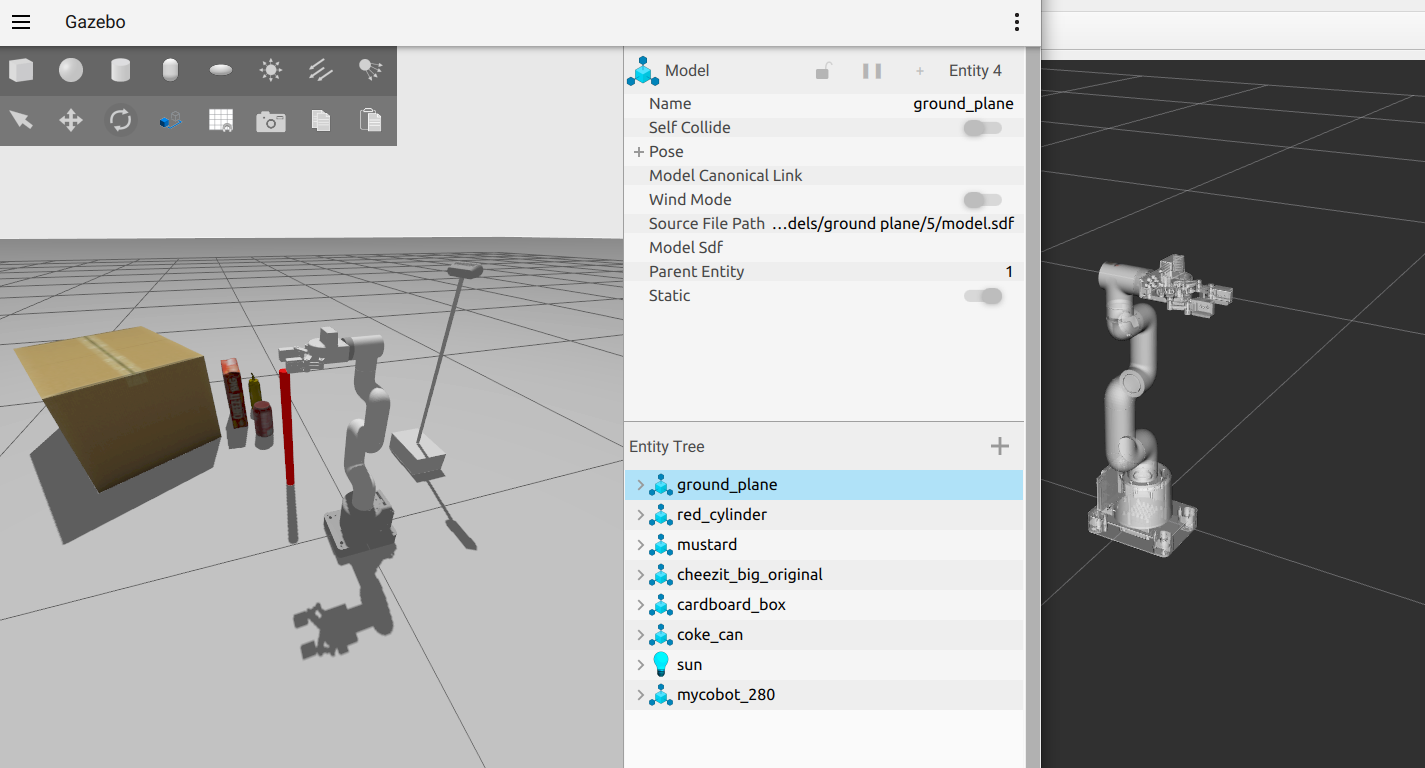Turn off the Static switch

pyautogui.click(x=982, y=296)
